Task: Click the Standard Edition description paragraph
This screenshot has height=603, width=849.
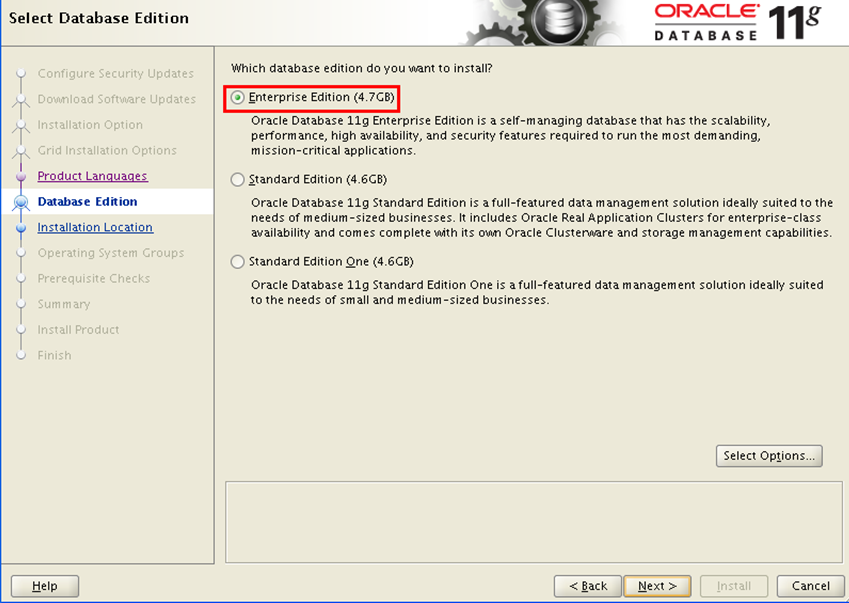Action: (541, 218)
